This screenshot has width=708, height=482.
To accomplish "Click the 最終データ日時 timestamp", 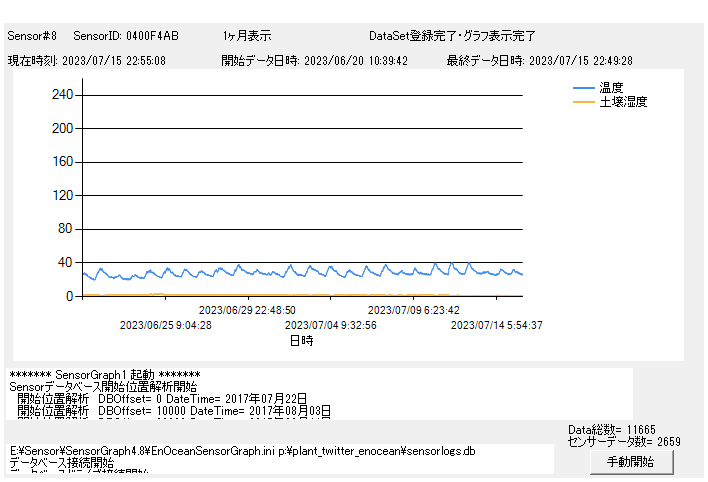I will (x=539, y=60).
